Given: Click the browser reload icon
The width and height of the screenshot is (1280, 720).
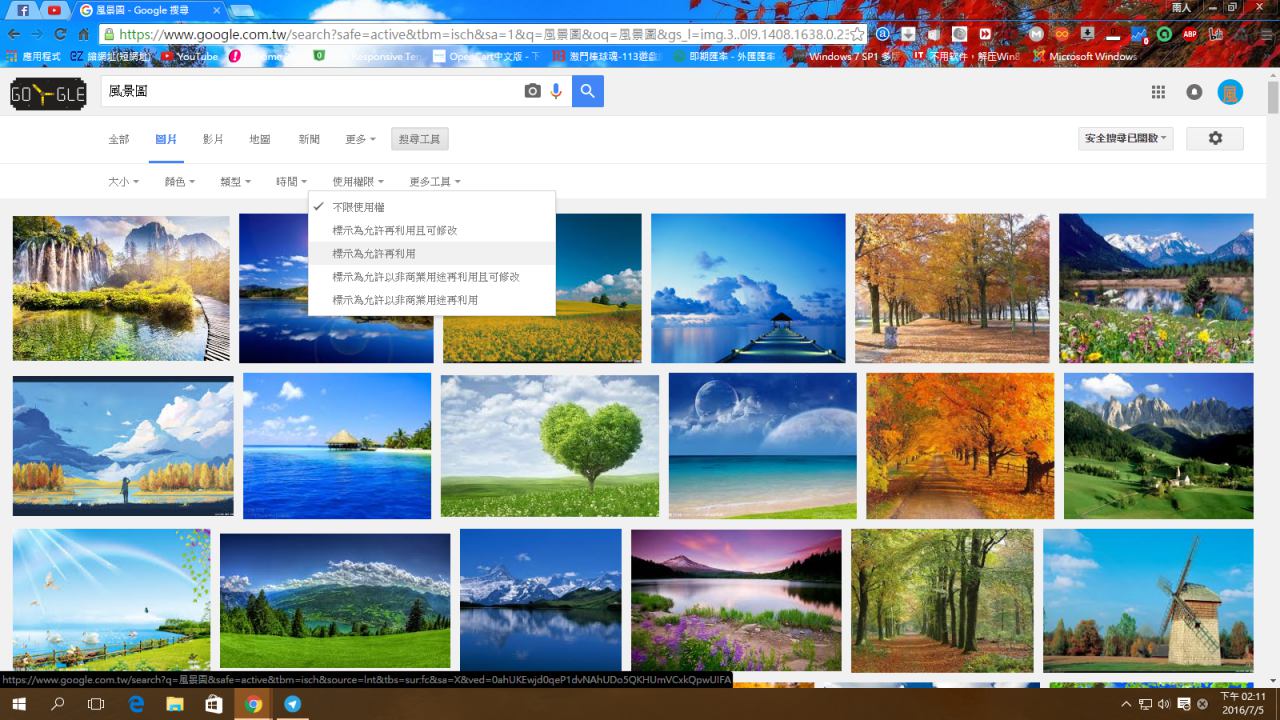Looking at the screenshot, I should 61,34.
